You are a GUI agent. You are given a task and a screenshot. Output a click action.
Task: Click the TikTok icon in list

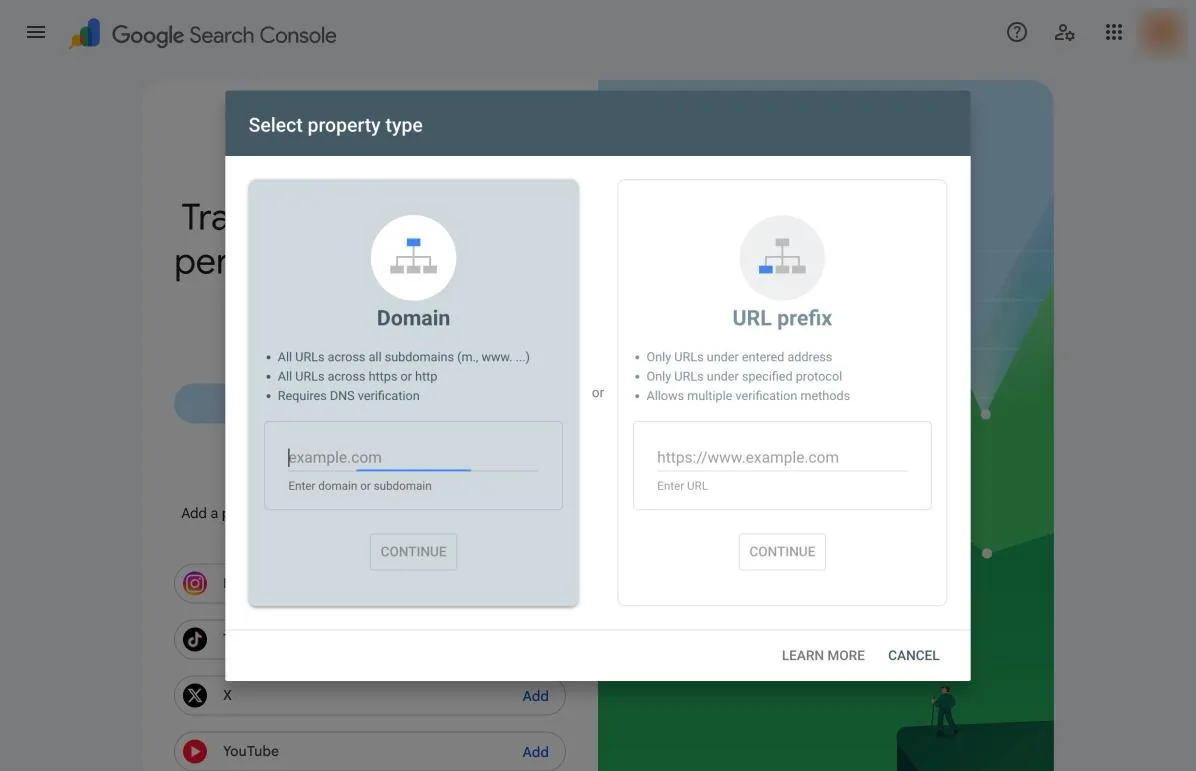point(195,639)
